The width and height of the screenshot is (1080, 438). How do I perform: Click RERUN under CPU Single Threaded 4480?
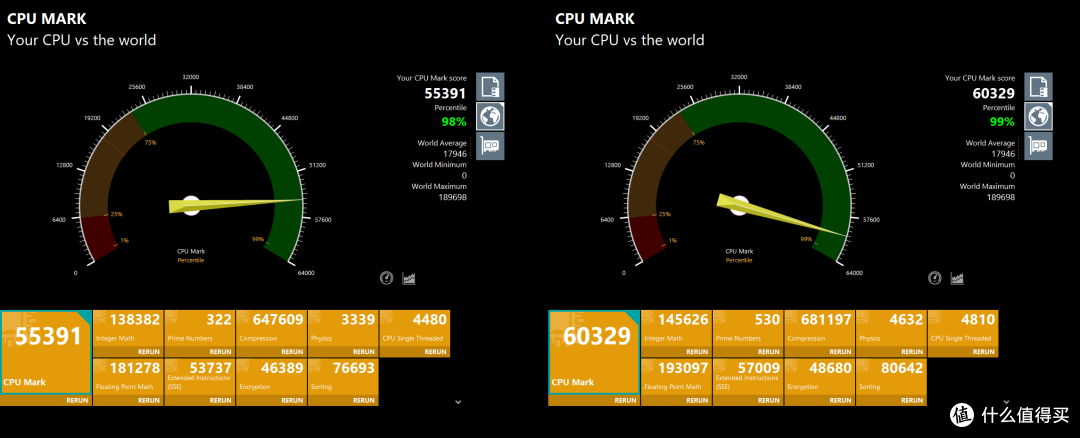pos(435,352)
